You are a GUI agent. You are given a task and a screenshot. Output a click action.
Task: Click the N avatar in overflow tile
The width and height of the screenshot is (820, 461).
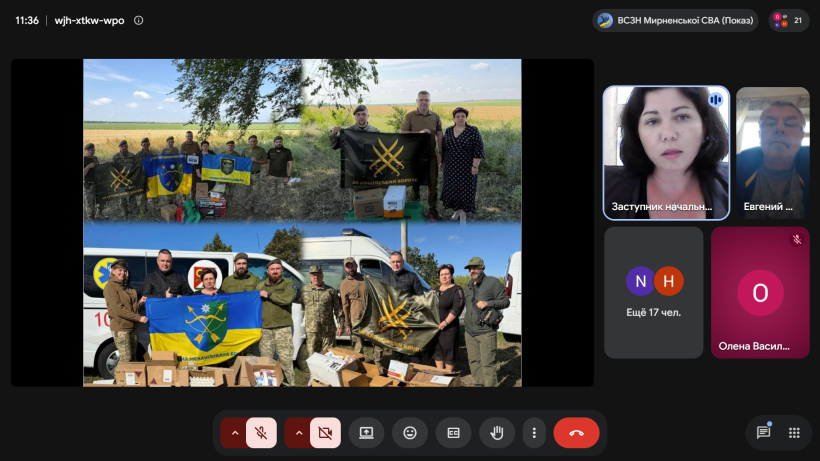[641, 281]
